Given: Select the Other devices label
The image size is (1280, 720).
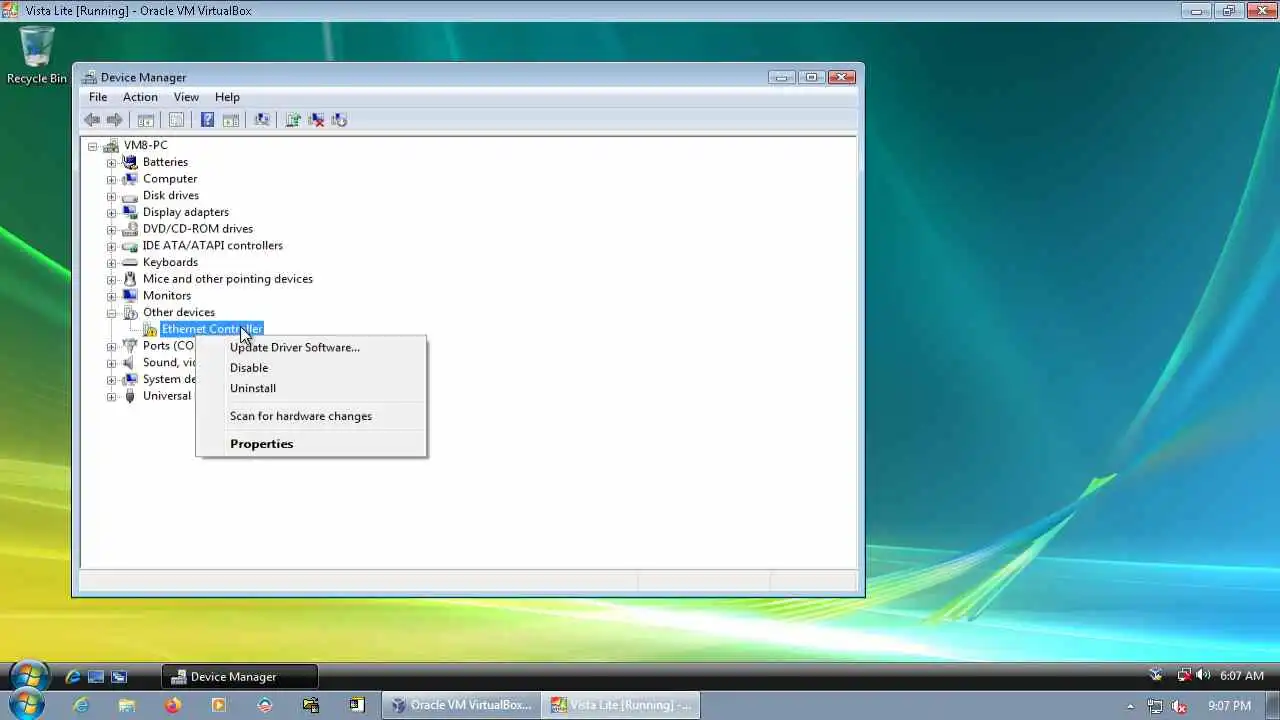Looking at the screenshot, I should click(x=179, y=312).
